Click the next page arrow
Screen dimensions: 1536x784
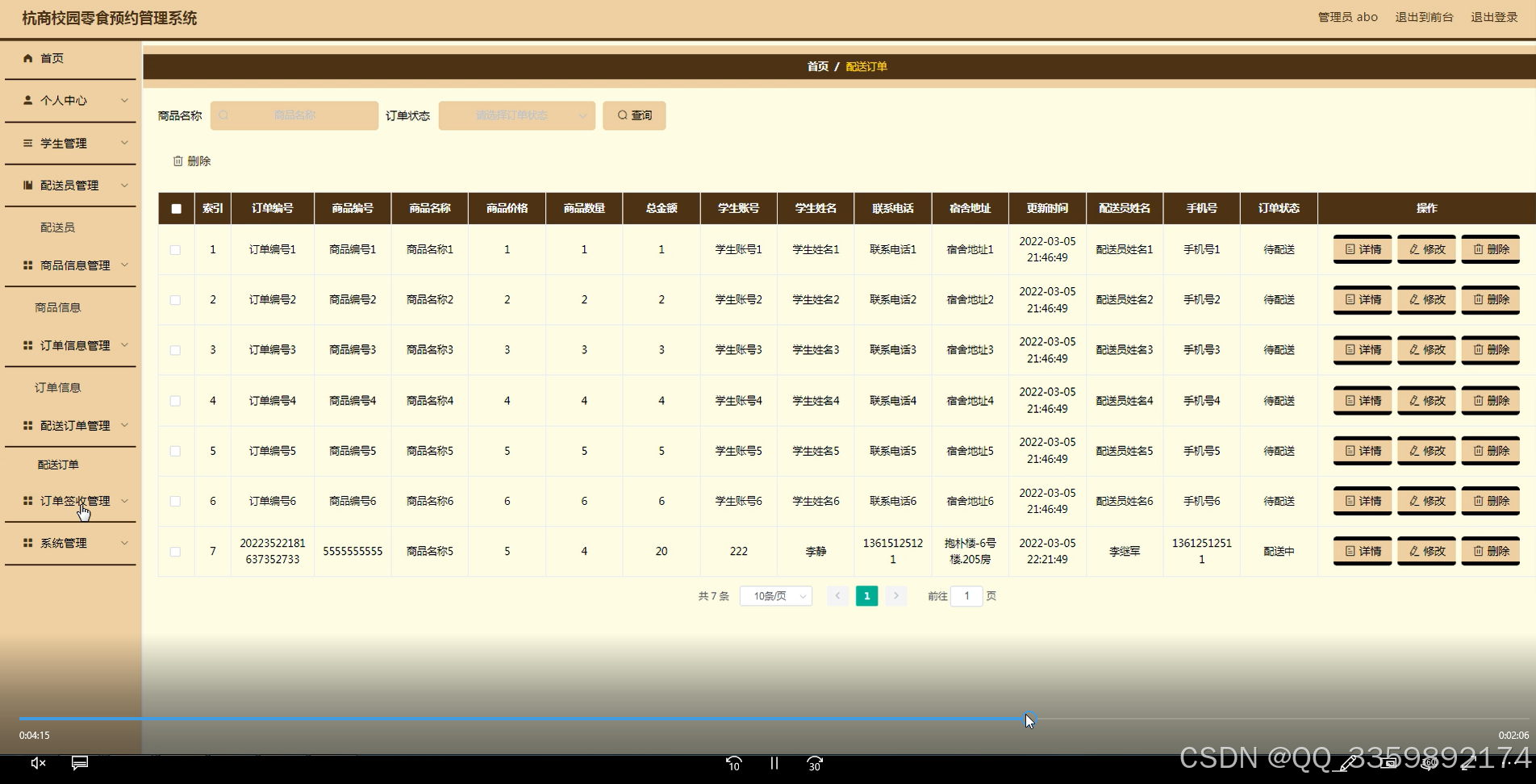point(895,596)
